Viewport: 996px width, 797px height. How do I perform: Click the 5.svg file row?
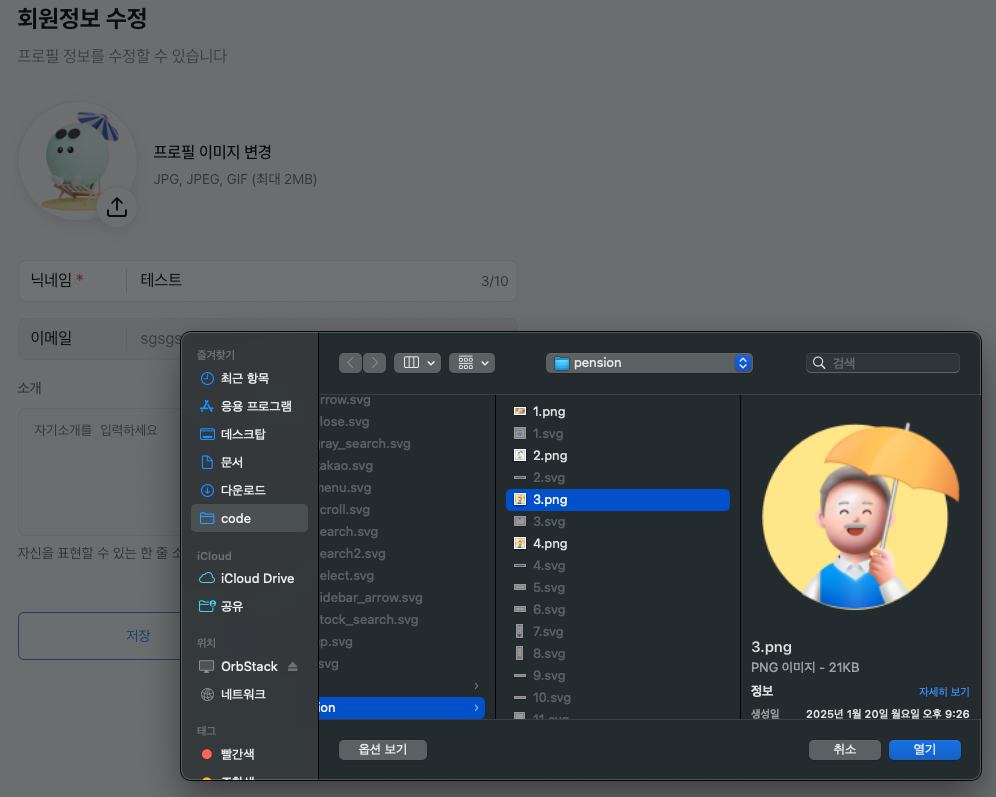click(617, 587)
